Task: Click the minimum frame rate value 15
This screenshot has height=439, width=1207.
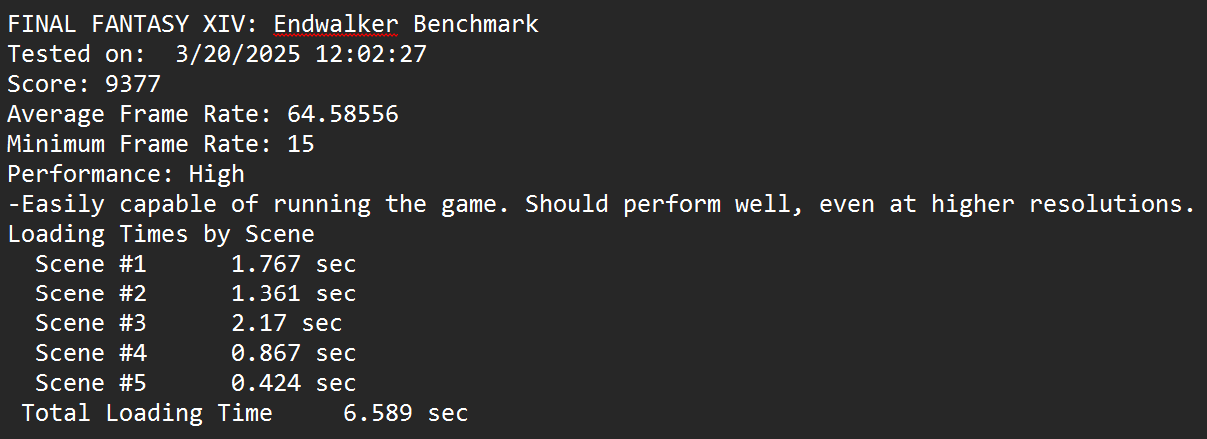Action: click(x=300, y=144)
